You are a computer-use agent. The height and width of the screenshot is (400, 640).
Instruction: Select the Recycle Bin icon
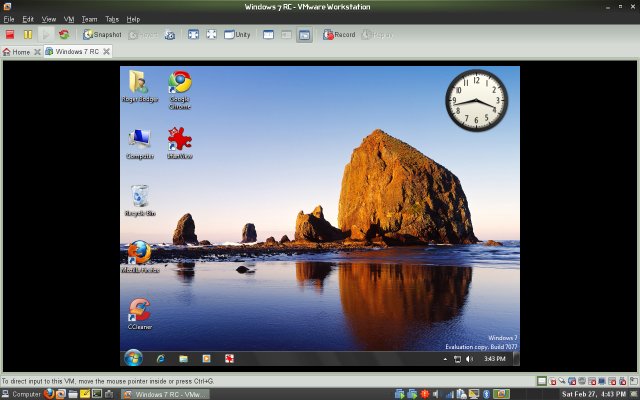(x=140, y=200)
